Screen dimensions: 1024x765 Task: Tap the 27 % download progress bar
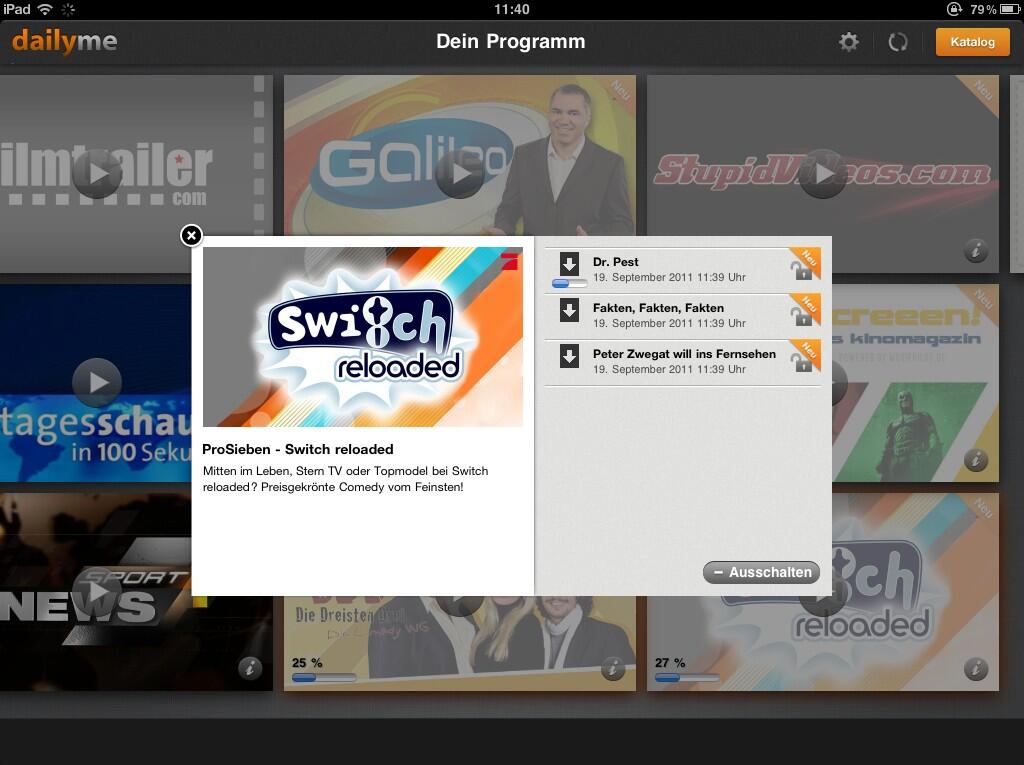tap(687, 678)
